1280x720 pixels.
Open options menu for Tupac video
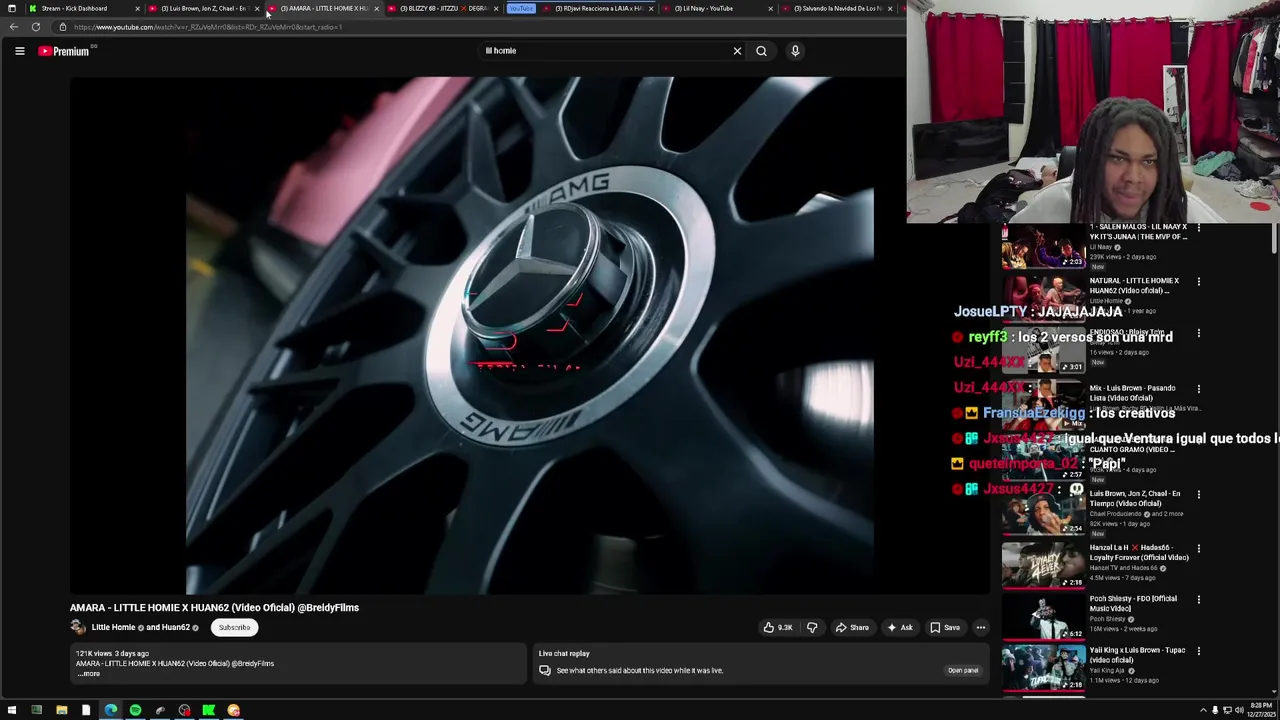pos(1198,651)
